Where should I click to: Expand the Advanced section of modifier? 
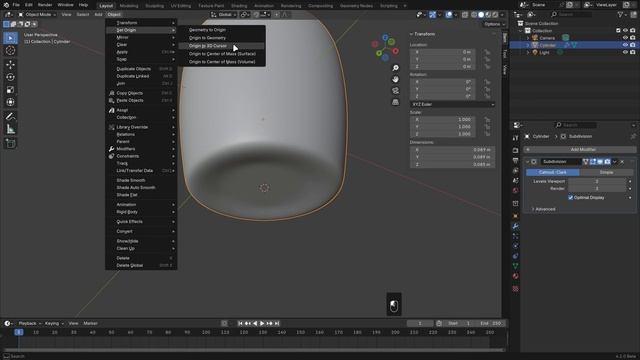(544, 209)
